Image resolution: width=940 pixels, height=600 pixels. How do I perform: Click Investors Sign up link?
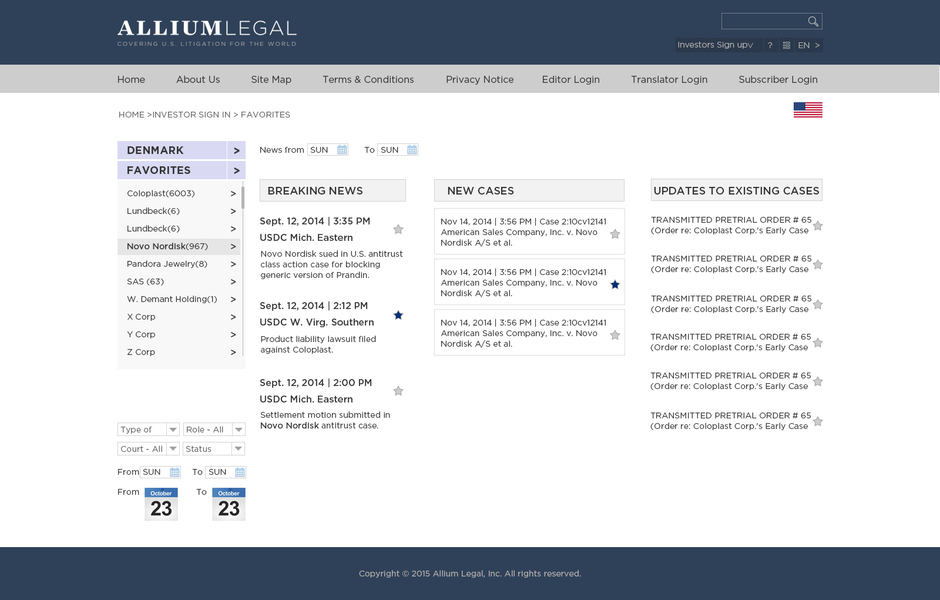[715, 45]
